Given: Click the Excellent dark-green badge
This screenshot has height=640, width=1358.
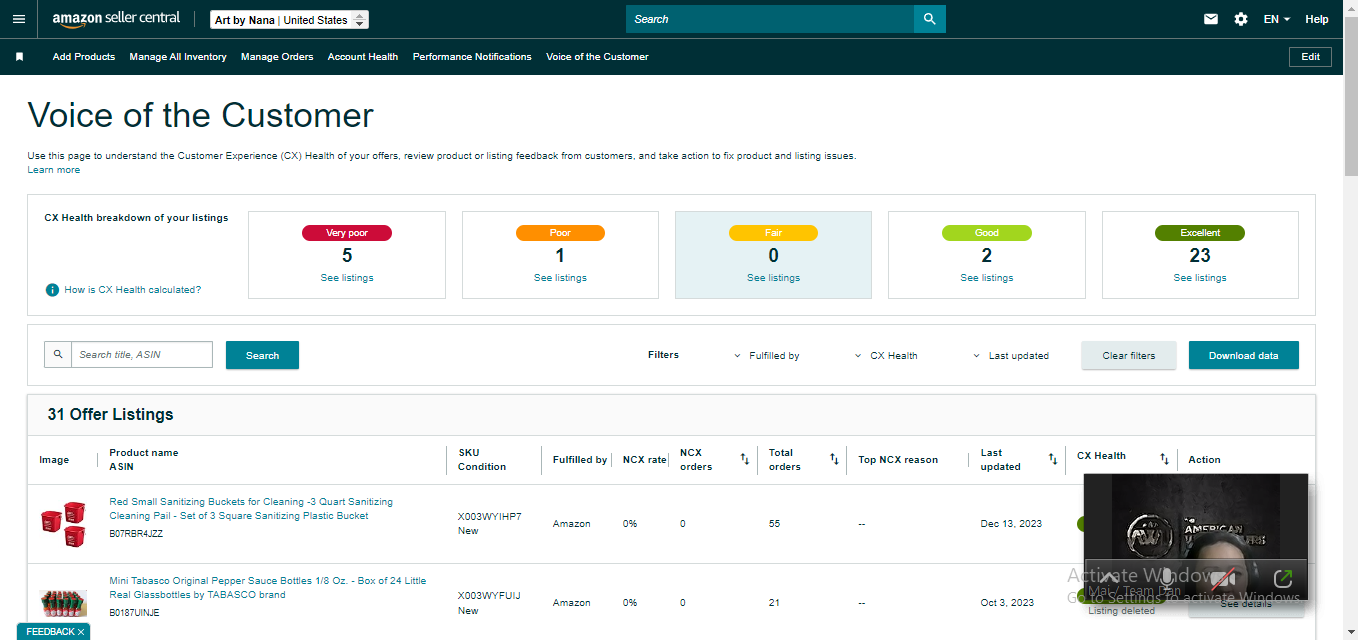Looking at the screenshot, I should point(1200,233).
